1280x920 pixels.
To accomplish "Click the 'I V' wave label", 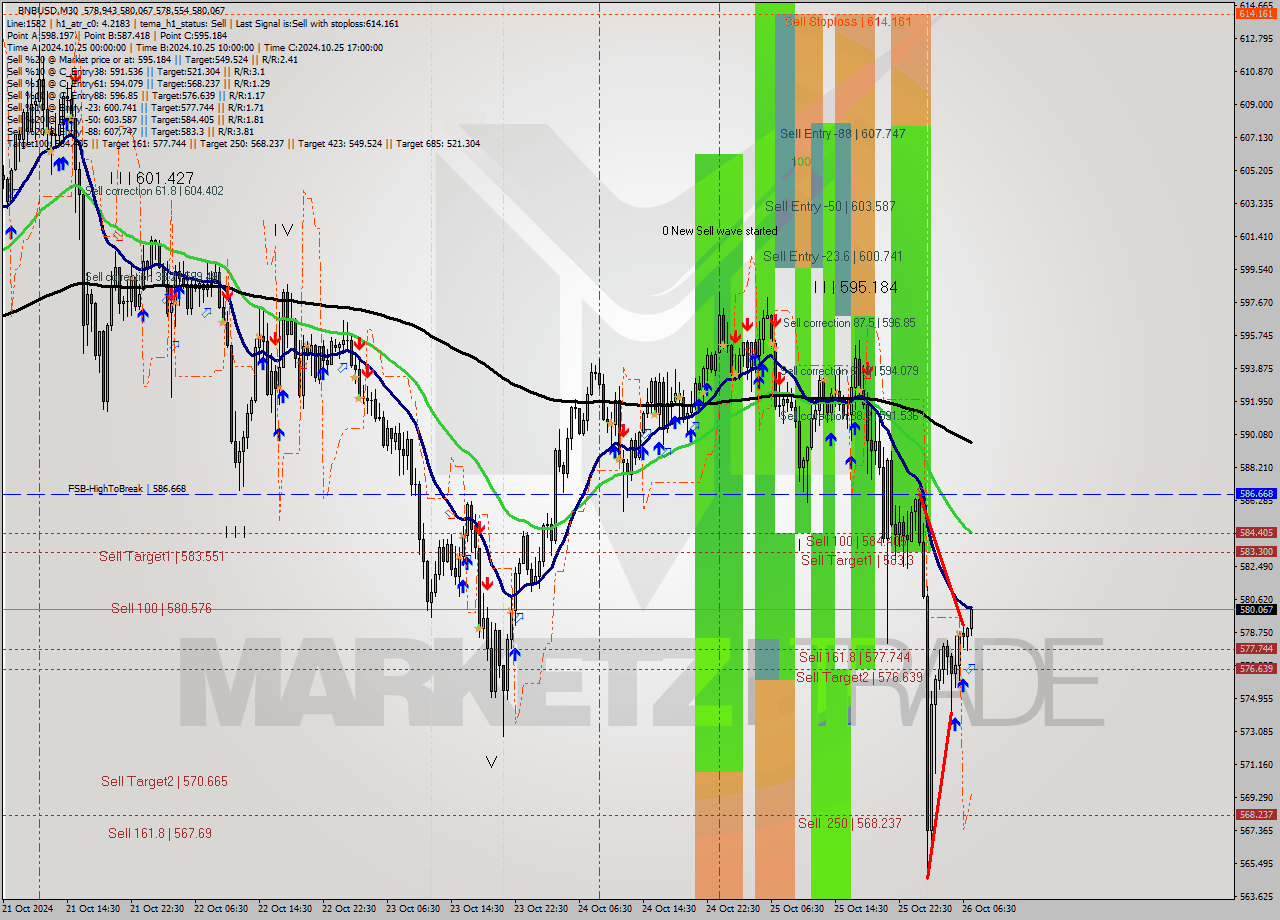I will pos(283,230).
